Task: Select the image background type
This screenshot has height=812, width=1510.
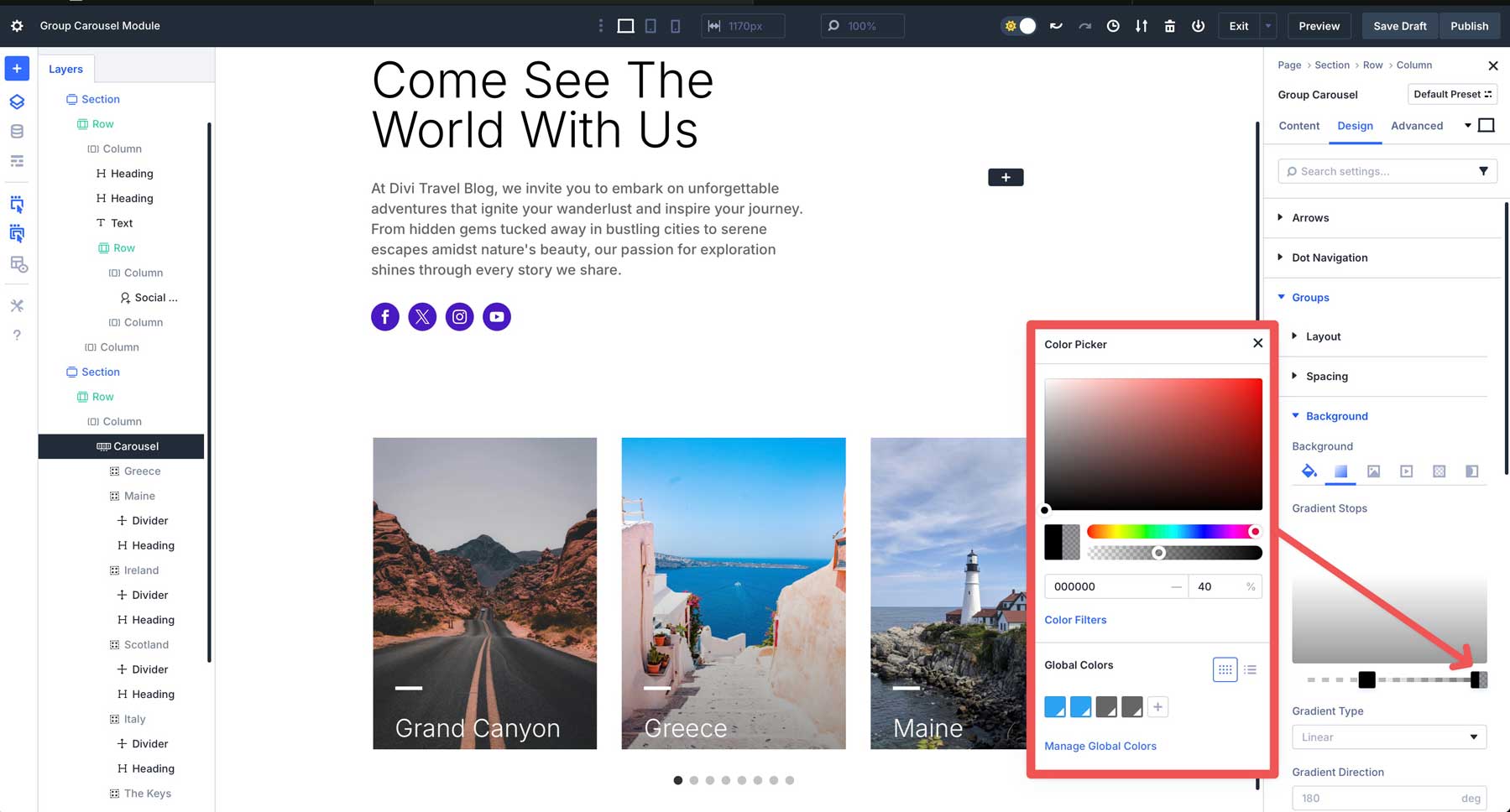Action: [x=1374, y=471]
